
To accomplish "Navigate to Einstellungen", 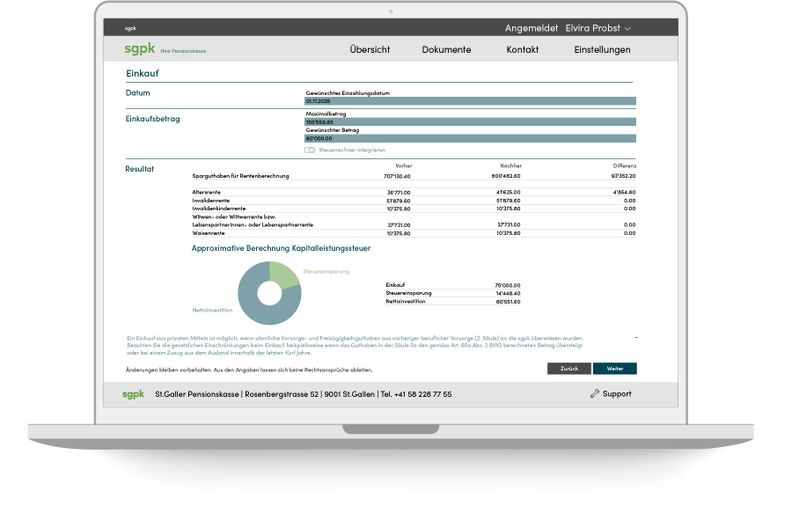I will [602, 50].
